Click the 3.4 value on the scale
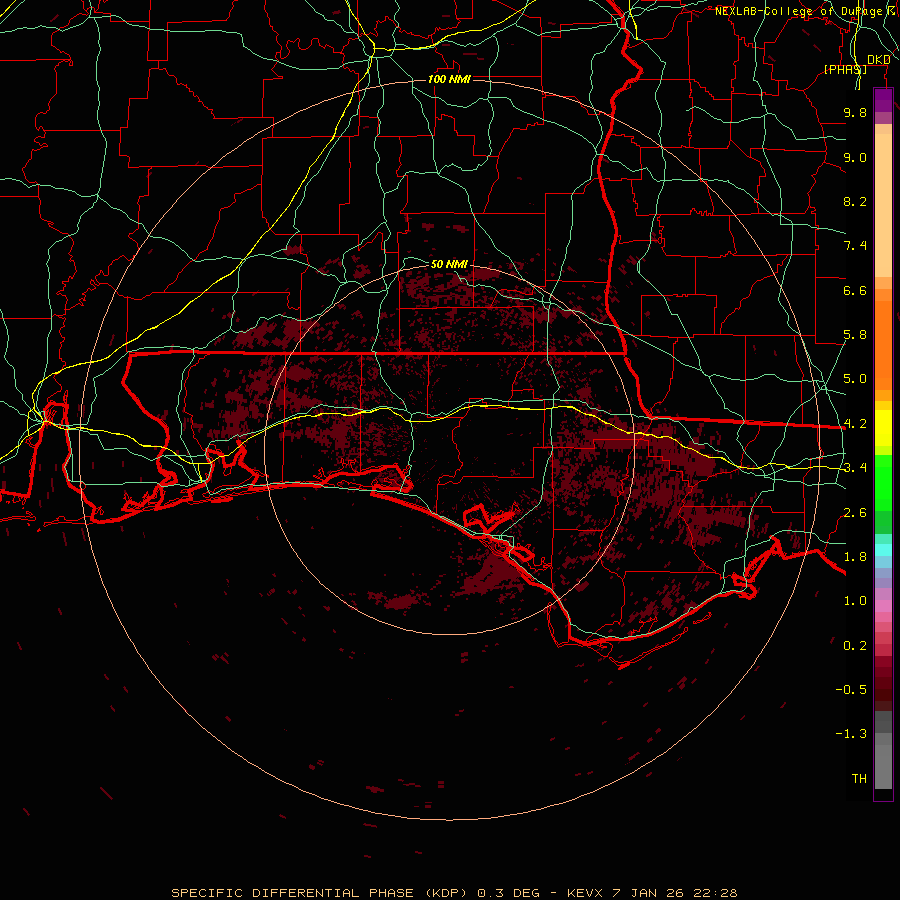 tap(855, 468)
